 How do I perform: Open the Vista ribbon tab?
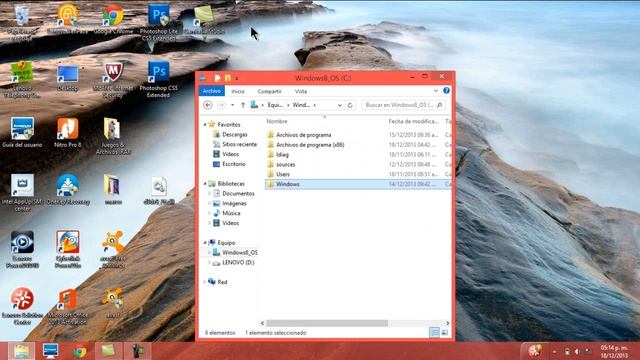coord(301,91)
